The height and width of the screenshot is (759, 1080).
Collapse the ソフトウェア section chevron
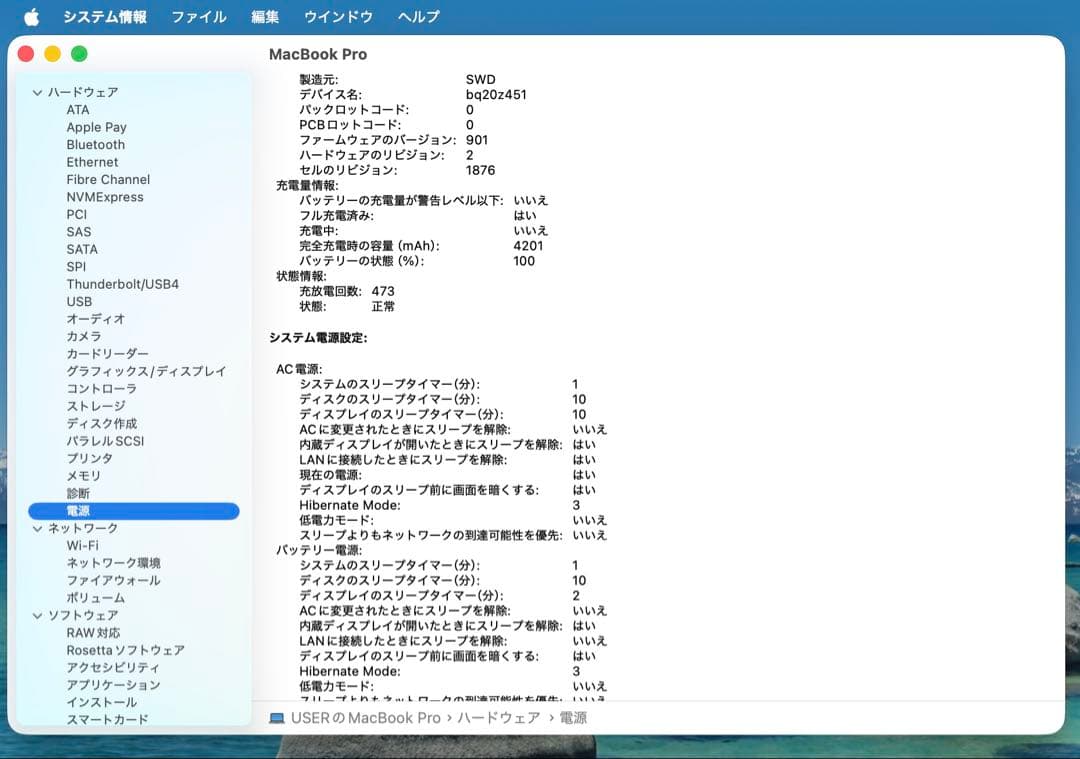click(x=37, y=615)
